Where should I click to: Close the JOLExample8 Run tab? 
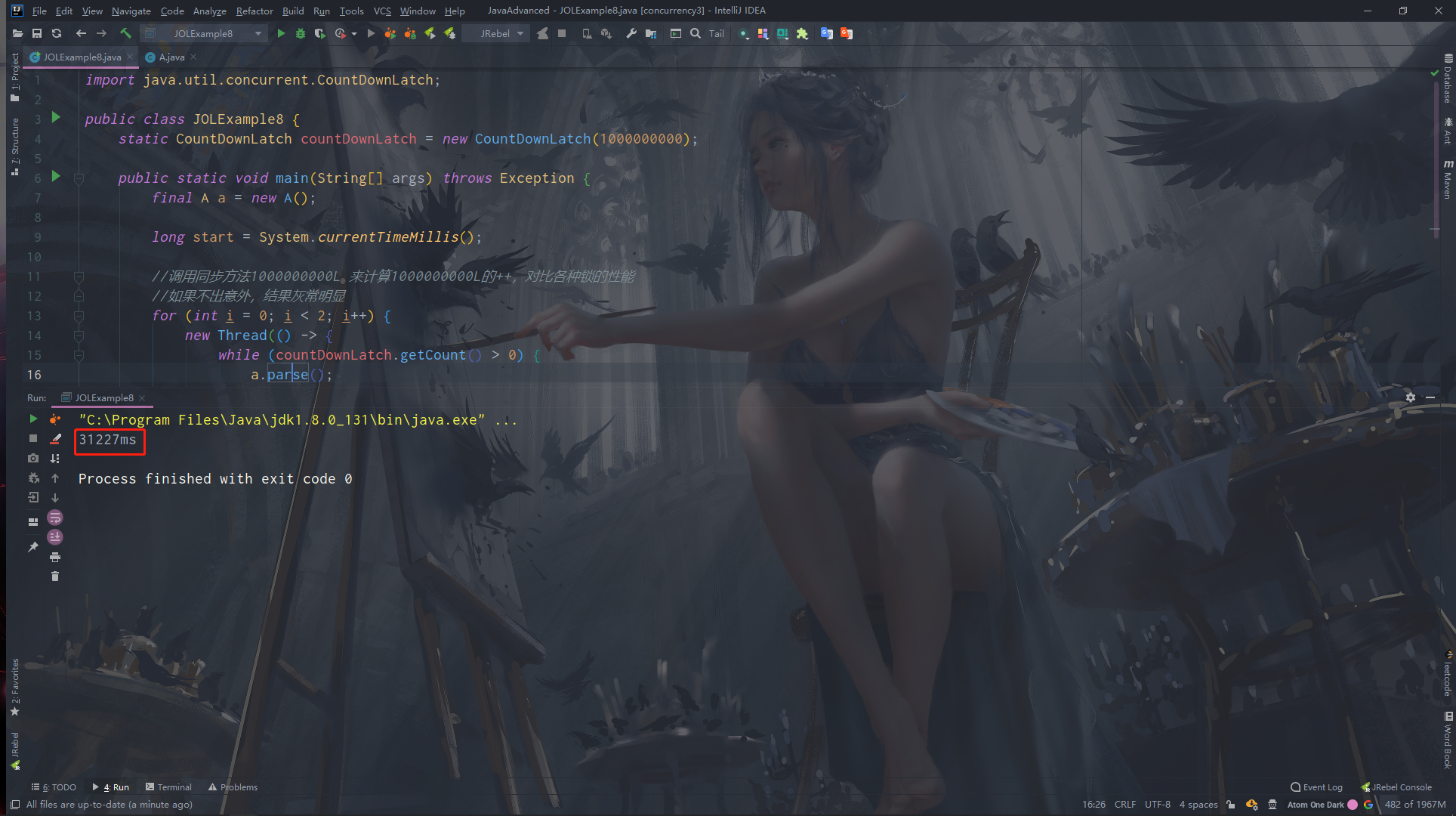tap(142, 397)
